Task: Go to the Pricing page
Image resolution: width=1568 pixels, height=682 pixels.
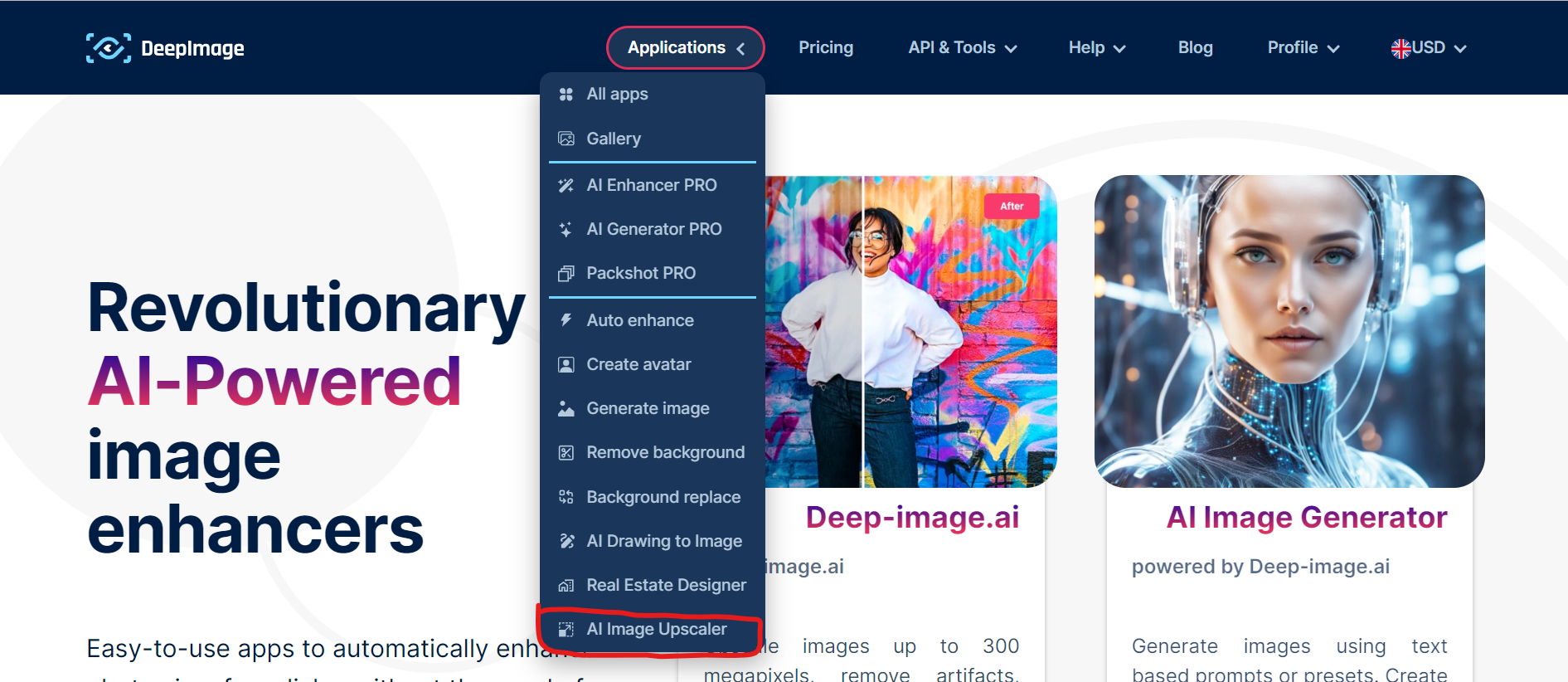Action: [826, 47]
